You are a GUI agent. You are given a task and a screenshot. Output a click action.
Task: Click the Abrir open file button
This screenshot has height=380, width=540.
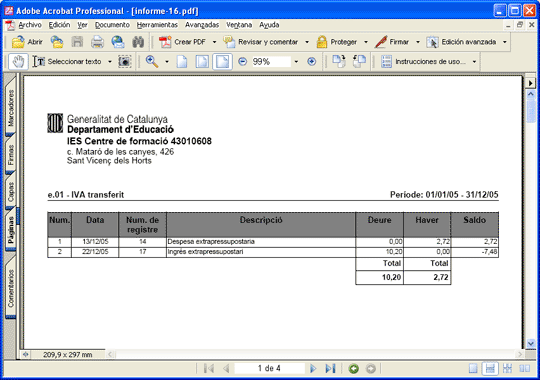[27, 42]
